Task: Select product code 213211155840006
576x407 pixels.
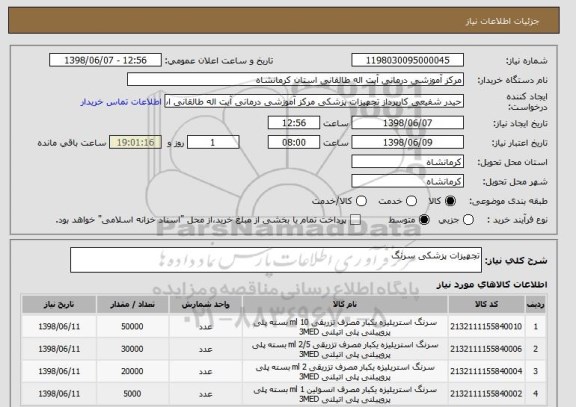Action: (486, 349)
